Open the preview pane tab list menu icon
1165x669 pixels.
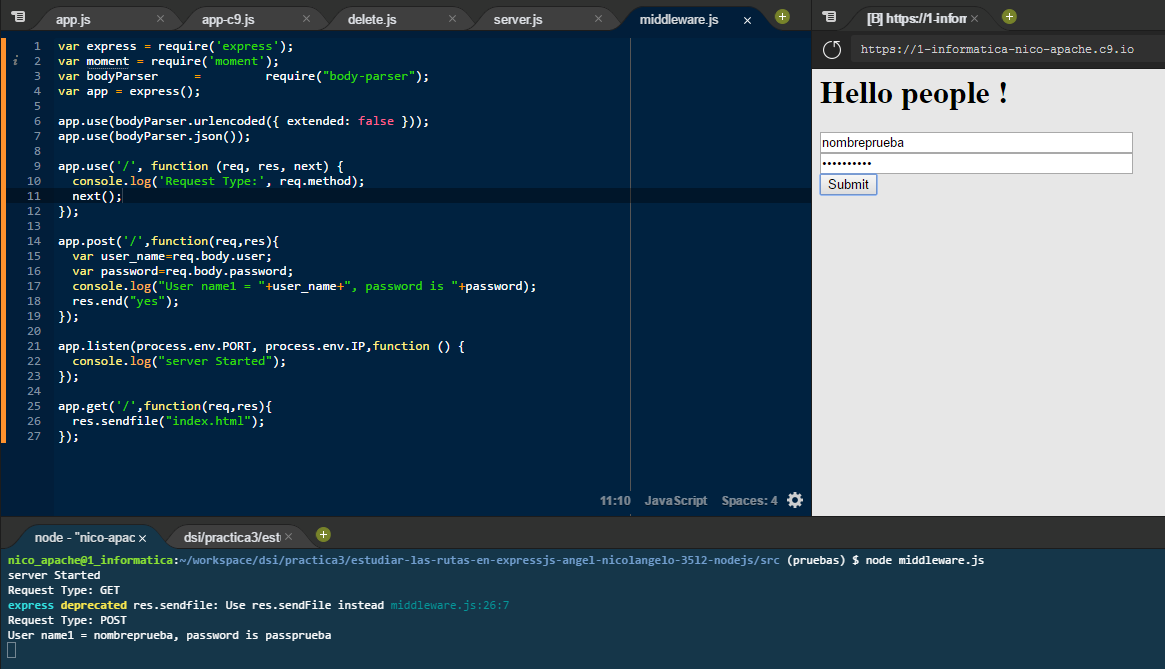point(829,16)
